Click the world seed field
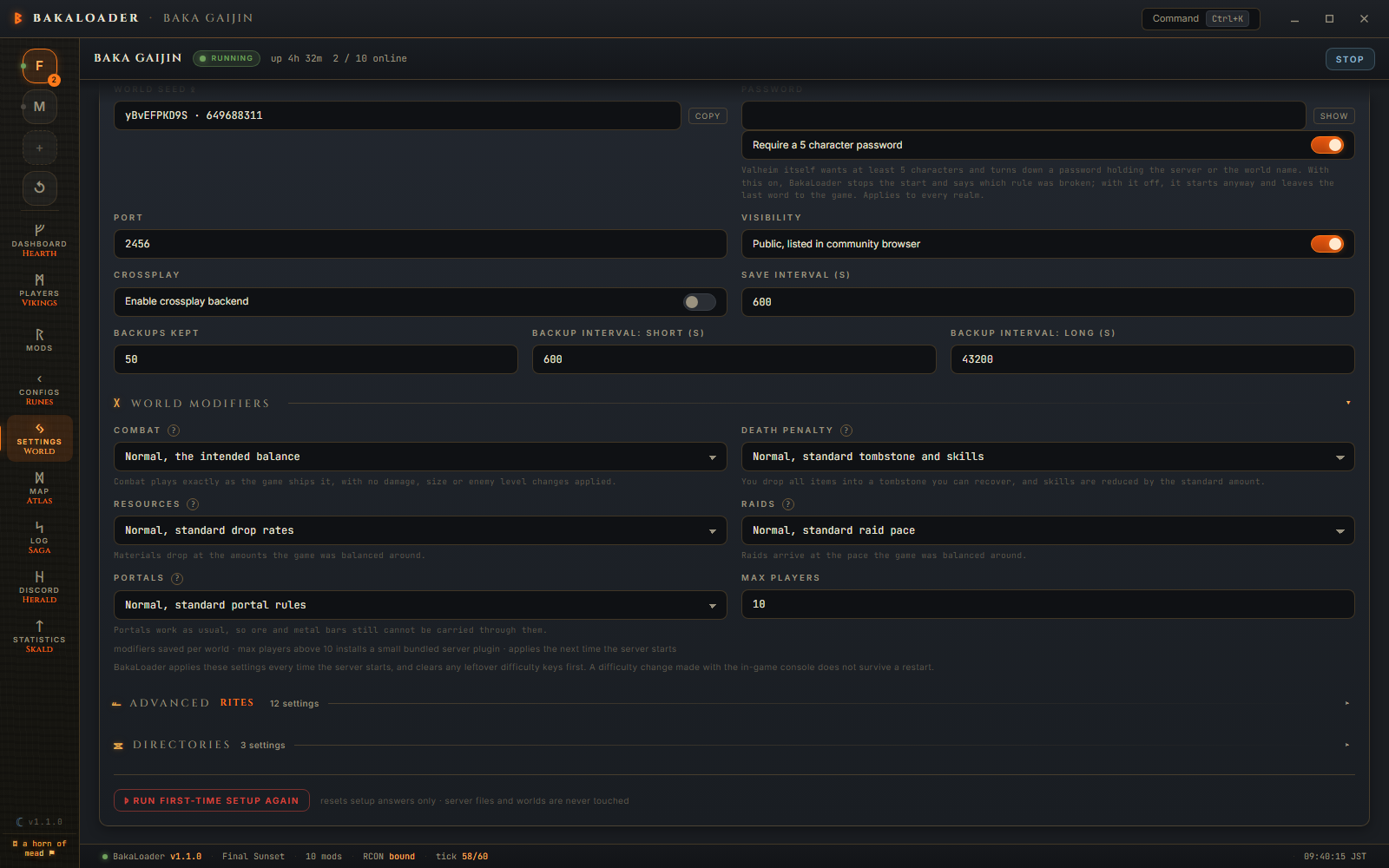 (x=398, y=115)
